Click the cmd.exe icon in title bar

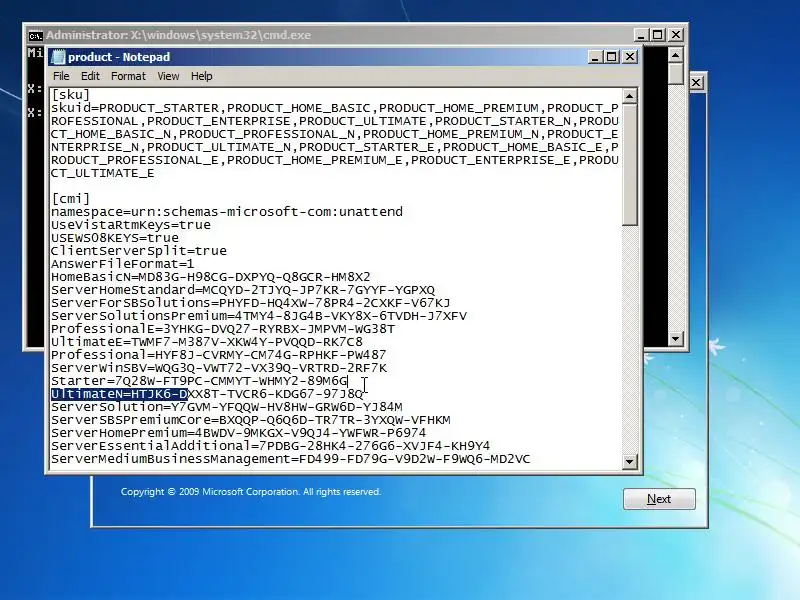click(35, 35)
